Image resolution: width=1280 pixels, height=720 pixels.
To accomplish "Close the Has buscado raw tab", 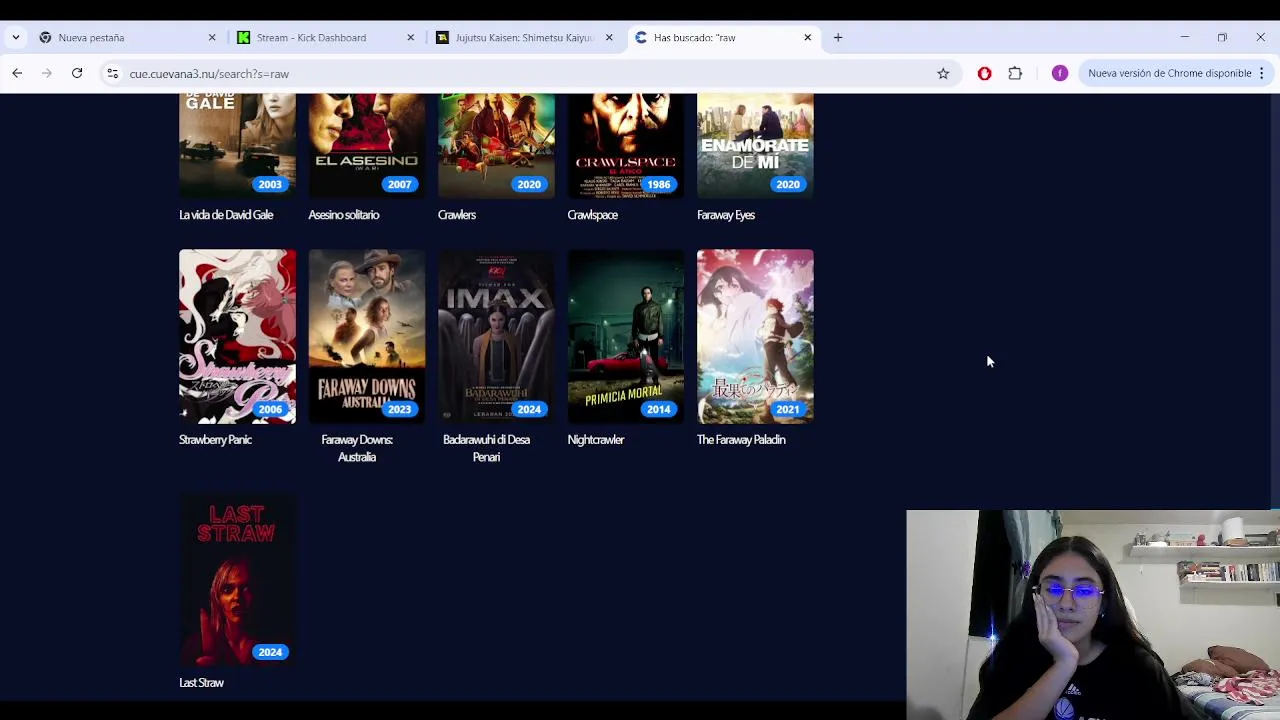I will [808, 37].
